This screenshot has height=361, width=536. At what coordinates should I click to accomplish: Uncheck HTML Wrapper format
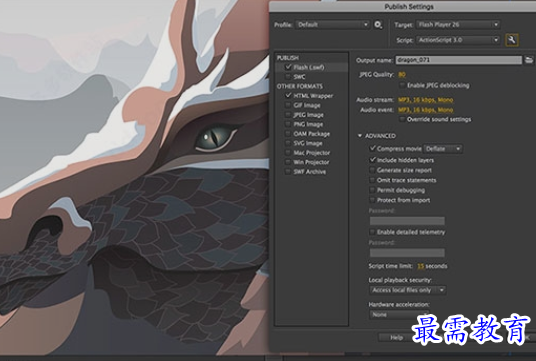[x=288, y=95]
